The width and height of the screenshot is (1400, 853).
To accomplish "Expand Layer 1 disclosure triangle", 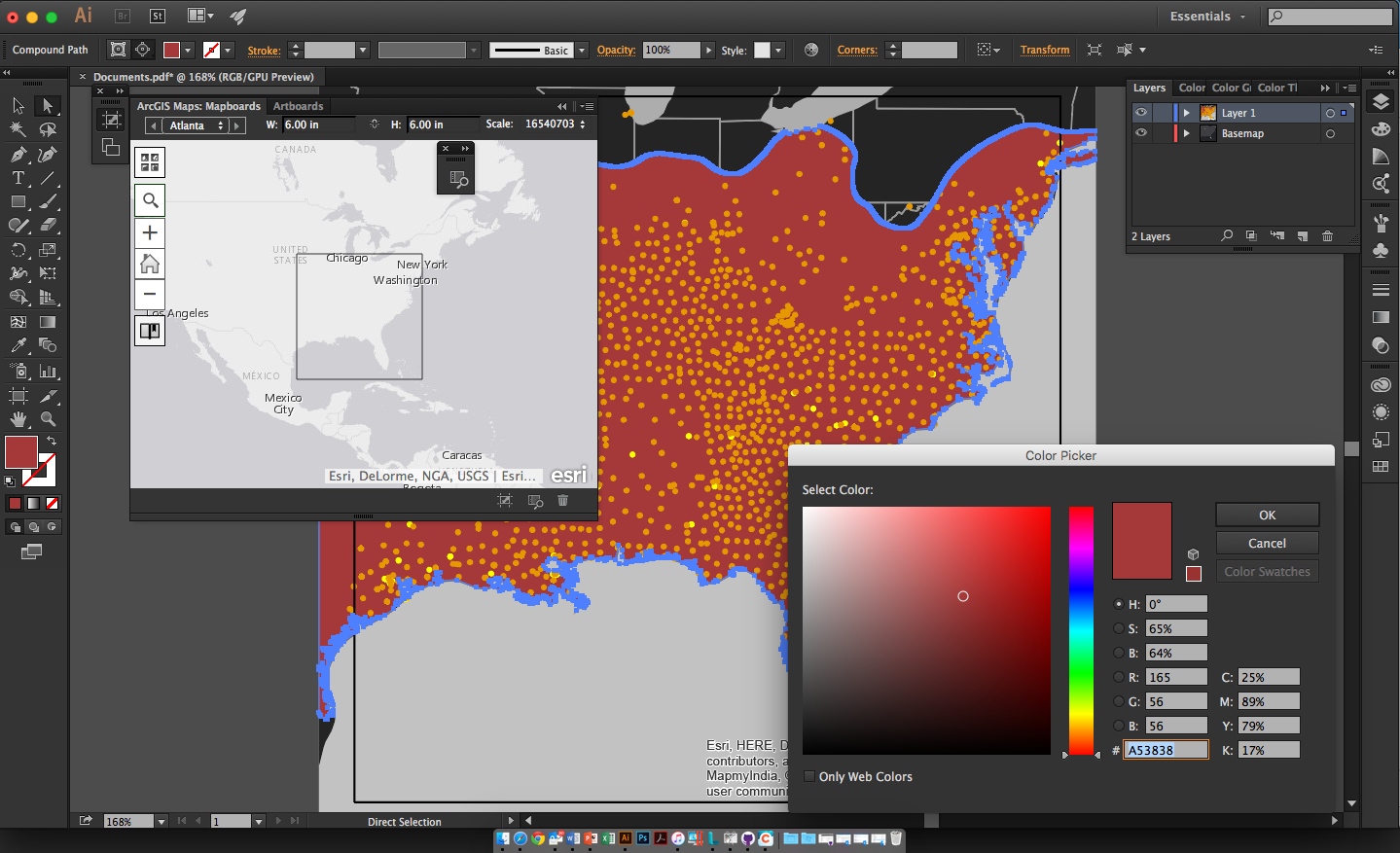I will point(1187,113).
